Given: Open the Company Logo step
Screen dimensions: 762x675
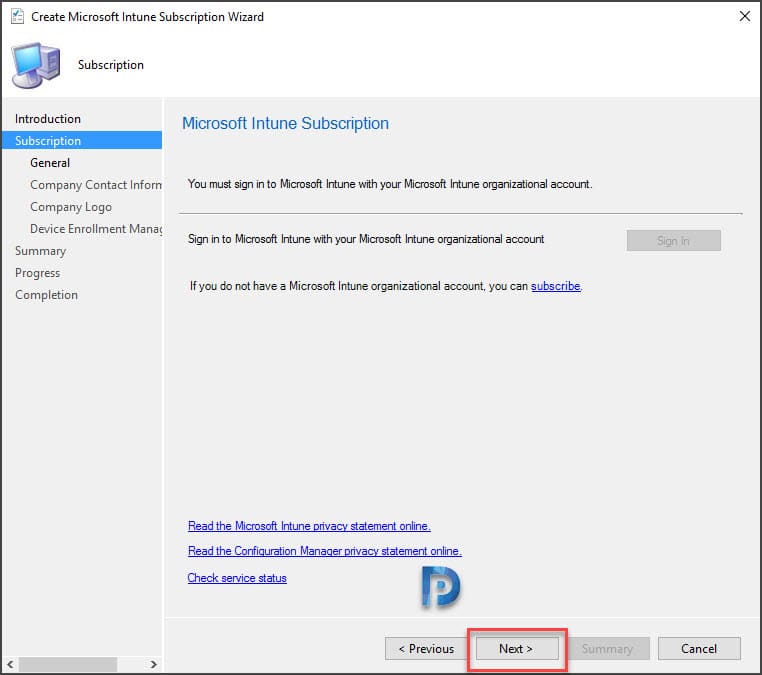Looking at the screenshot, I should (71, 207).
